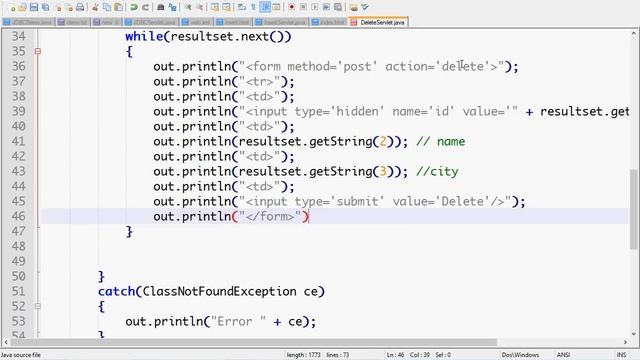Undo the last edit via toolbar
This screenshot has width=640, height=360.
133,7
